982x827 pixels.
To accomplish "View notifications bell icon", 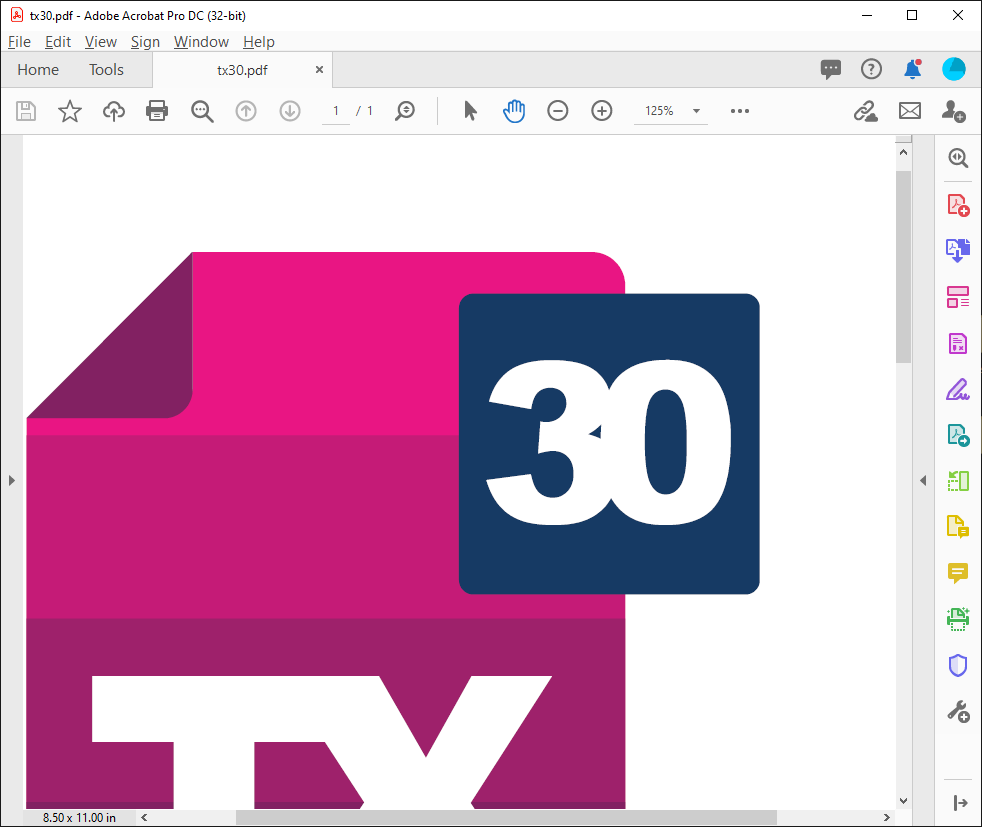I will point(912,69).
